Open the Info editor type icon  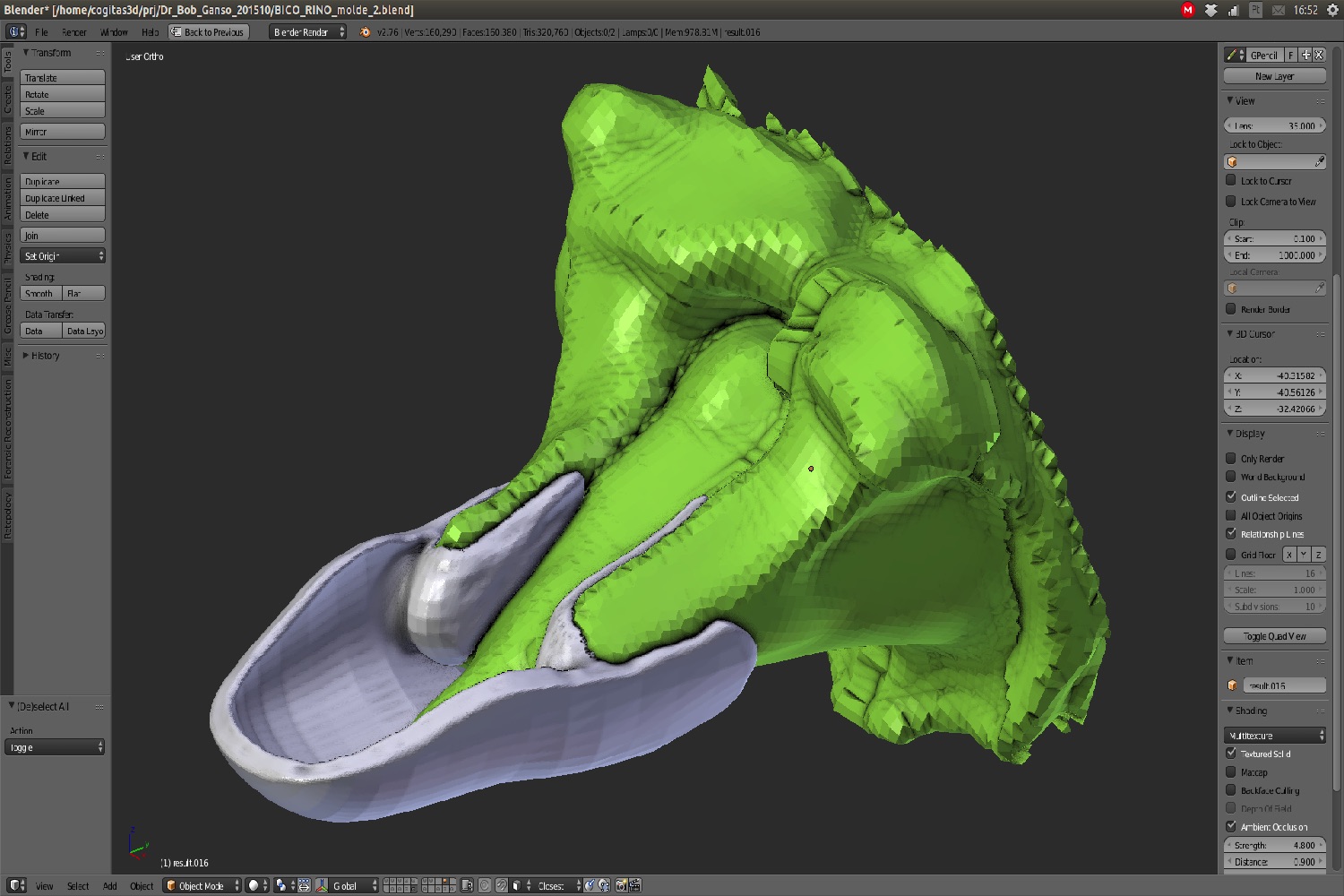coord(16,31)
